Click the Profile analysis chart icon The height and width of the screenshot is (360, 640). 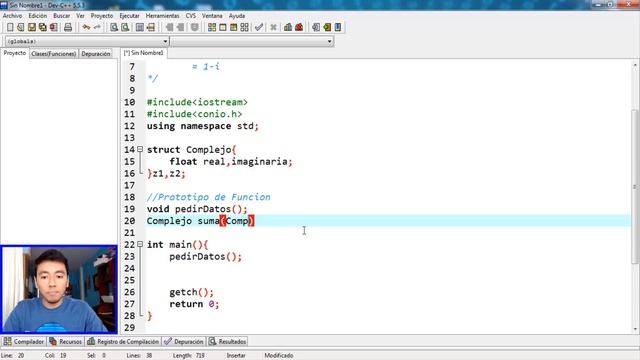(288, 27)
